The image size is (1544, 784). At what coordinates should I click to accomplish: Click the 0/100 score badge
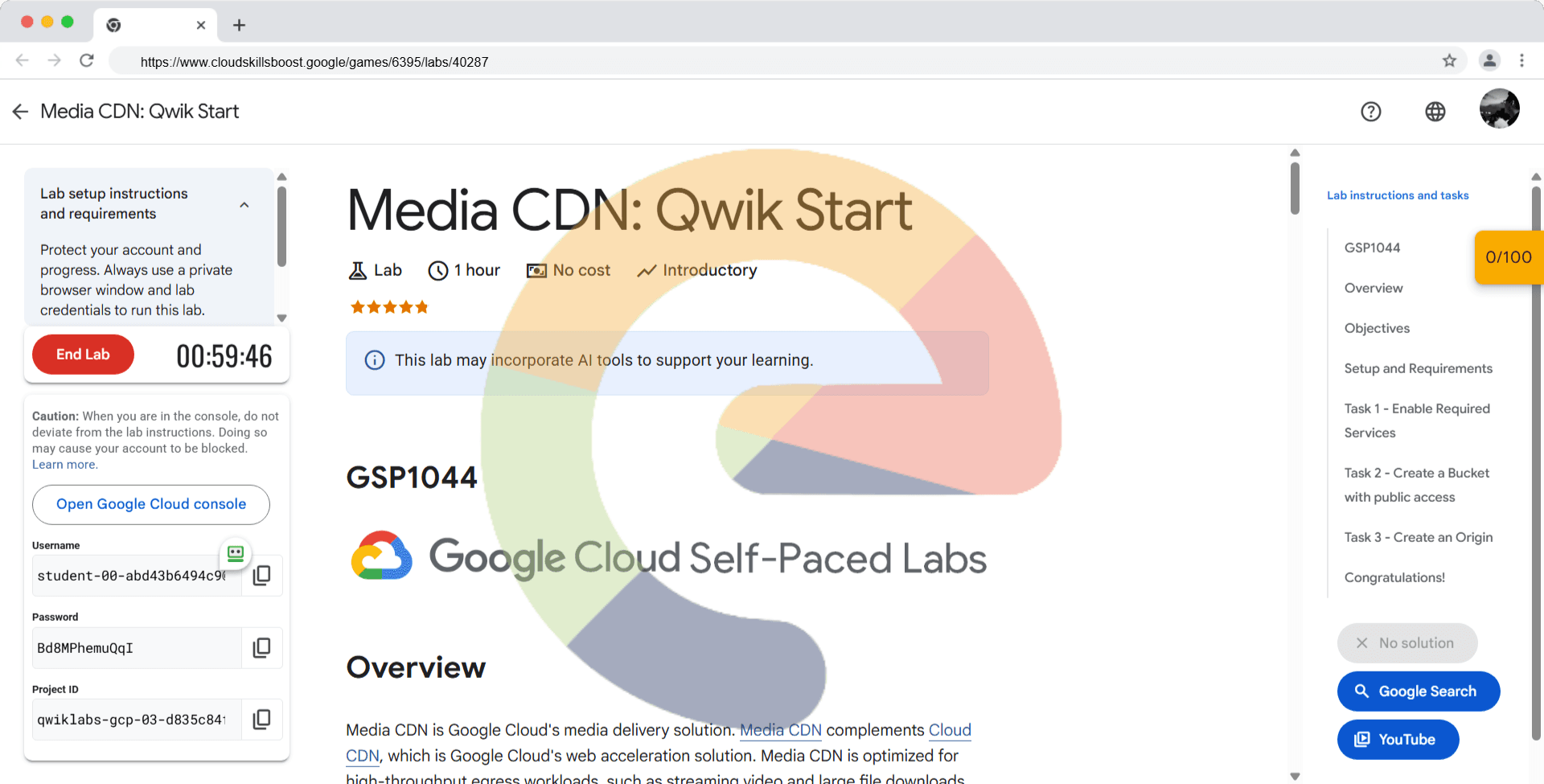[1509, 257]
